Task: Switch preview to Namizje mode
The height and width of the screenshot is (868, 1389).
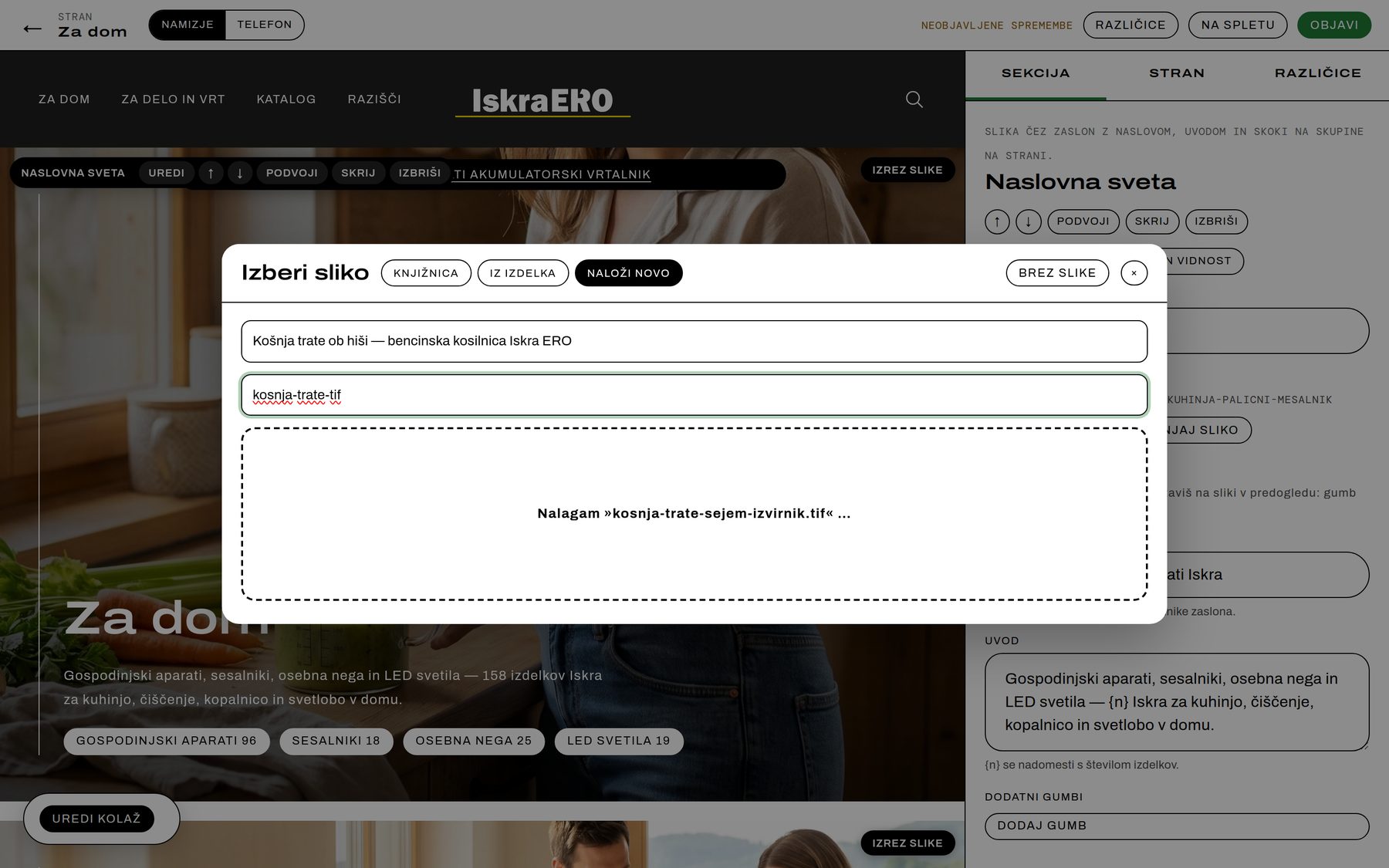Action: (188, 25)
